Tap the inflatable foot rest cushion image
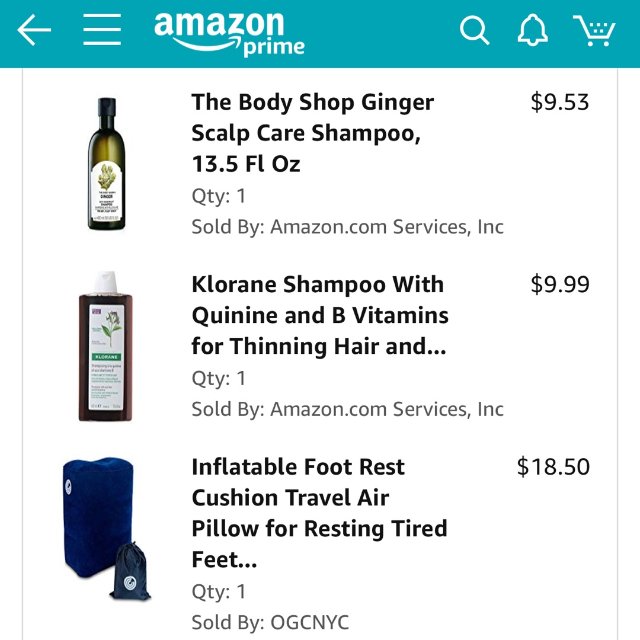 (104, 527)
